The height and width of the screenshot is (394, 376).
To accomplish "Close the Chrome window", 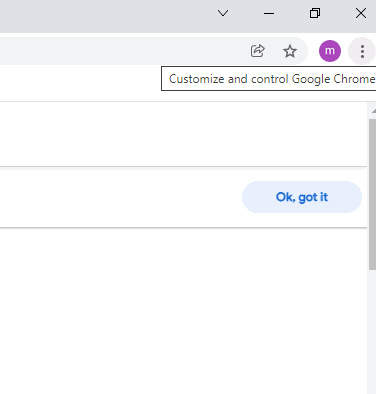I will click(x=361, y=13).
